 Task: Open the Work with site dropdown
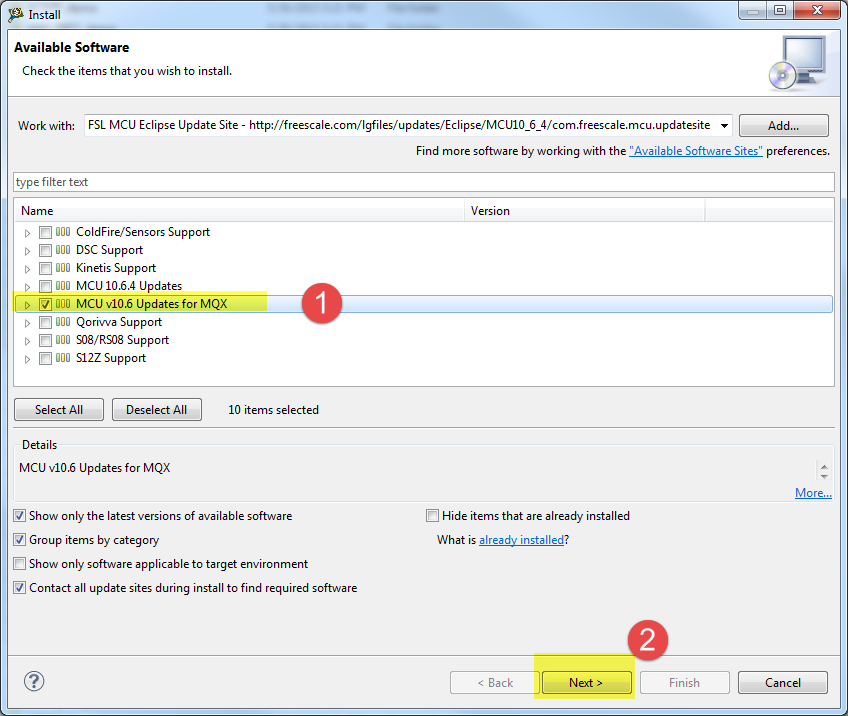coord(724,125)
